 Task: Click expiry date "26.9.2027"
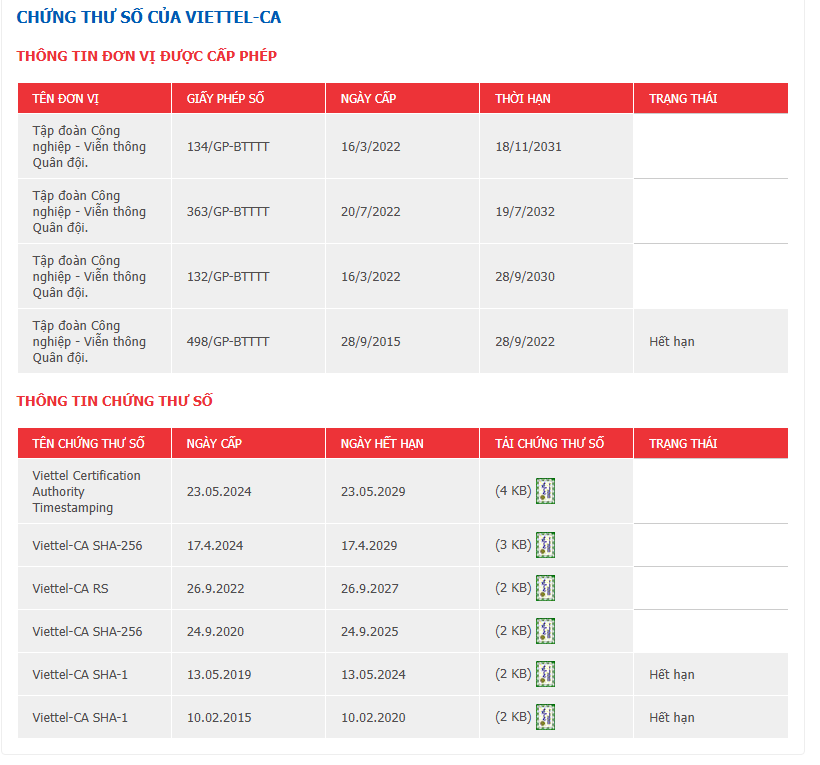coord(370,588)
